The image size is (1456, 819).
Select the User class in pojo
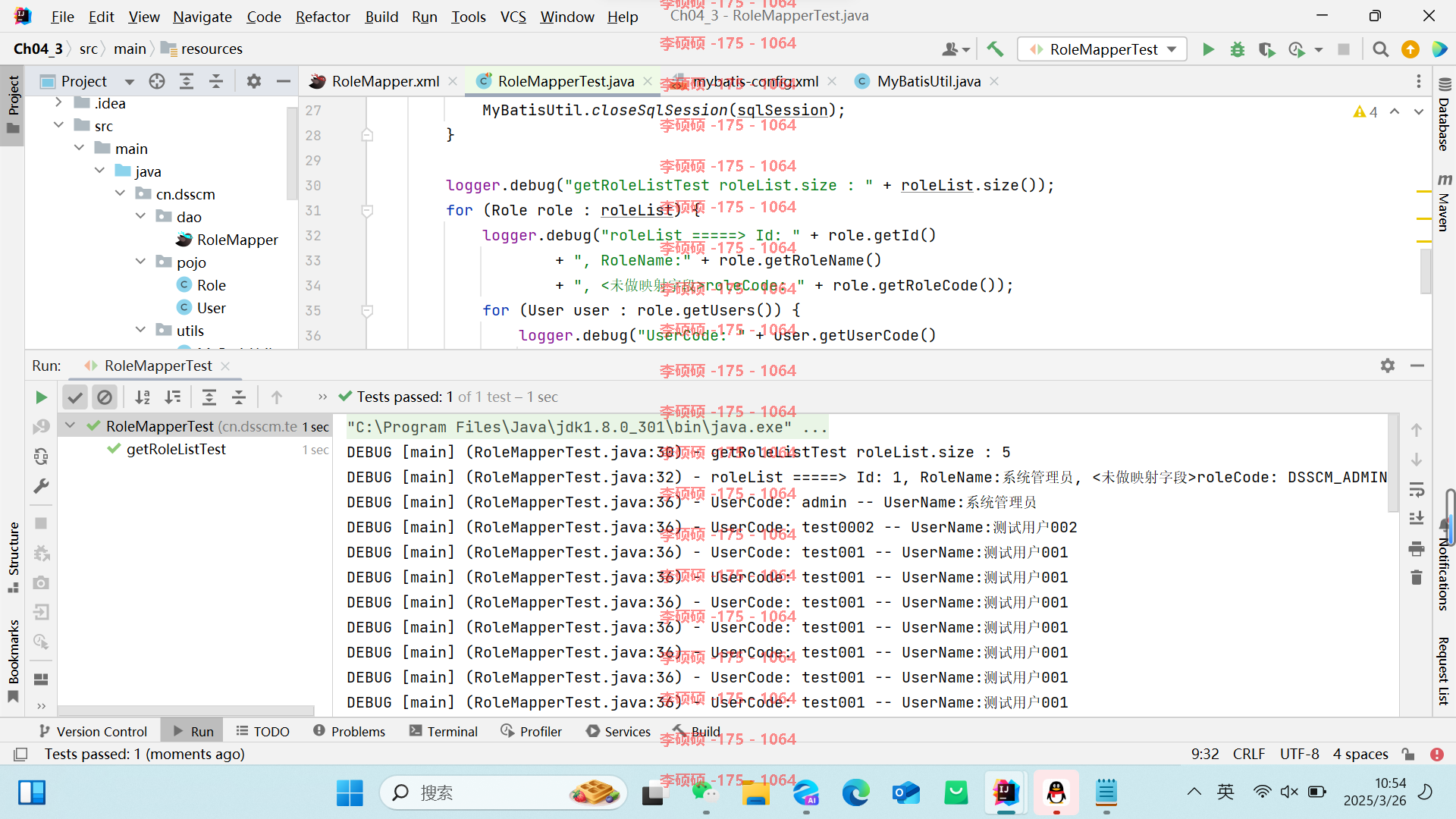pos(211,308)
